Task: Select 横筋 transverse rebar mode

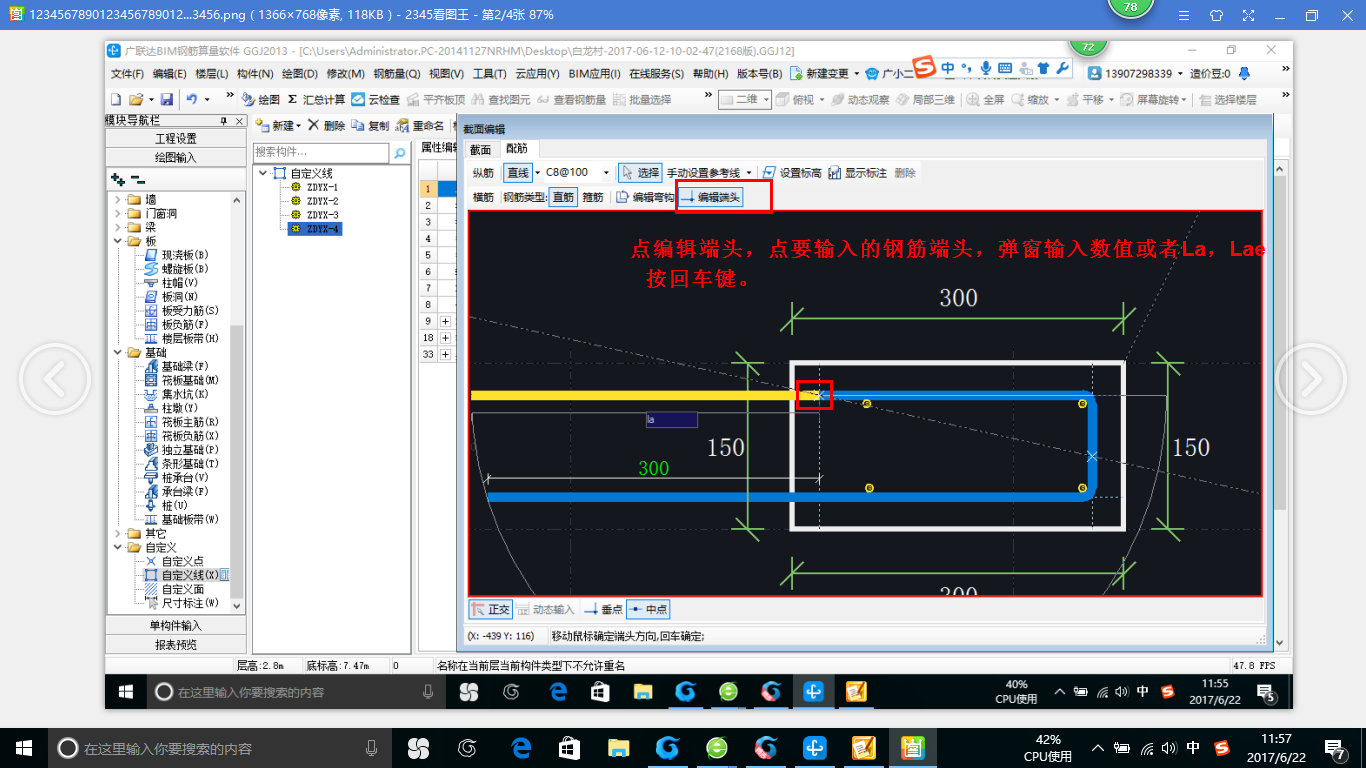Action: click(x=483, y=197)
